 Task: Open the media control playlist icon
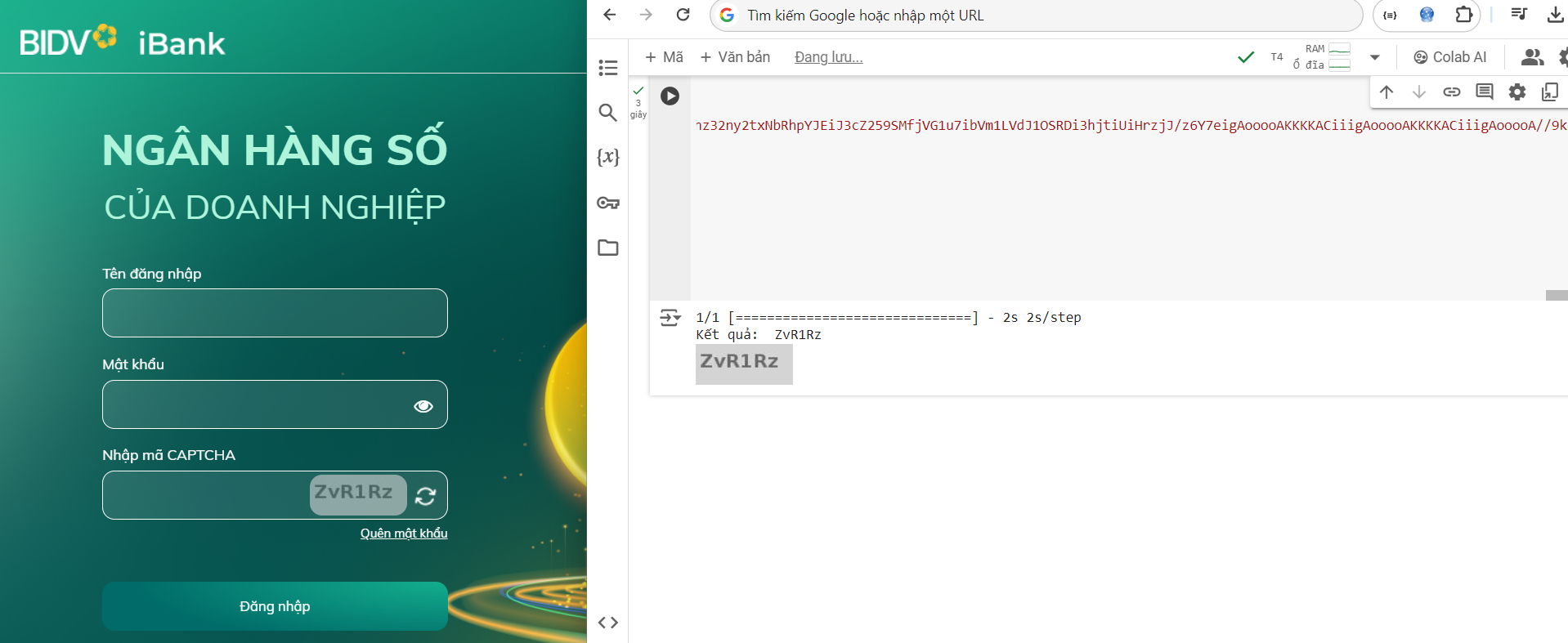pyautogui.click(x=1519, y=14)
